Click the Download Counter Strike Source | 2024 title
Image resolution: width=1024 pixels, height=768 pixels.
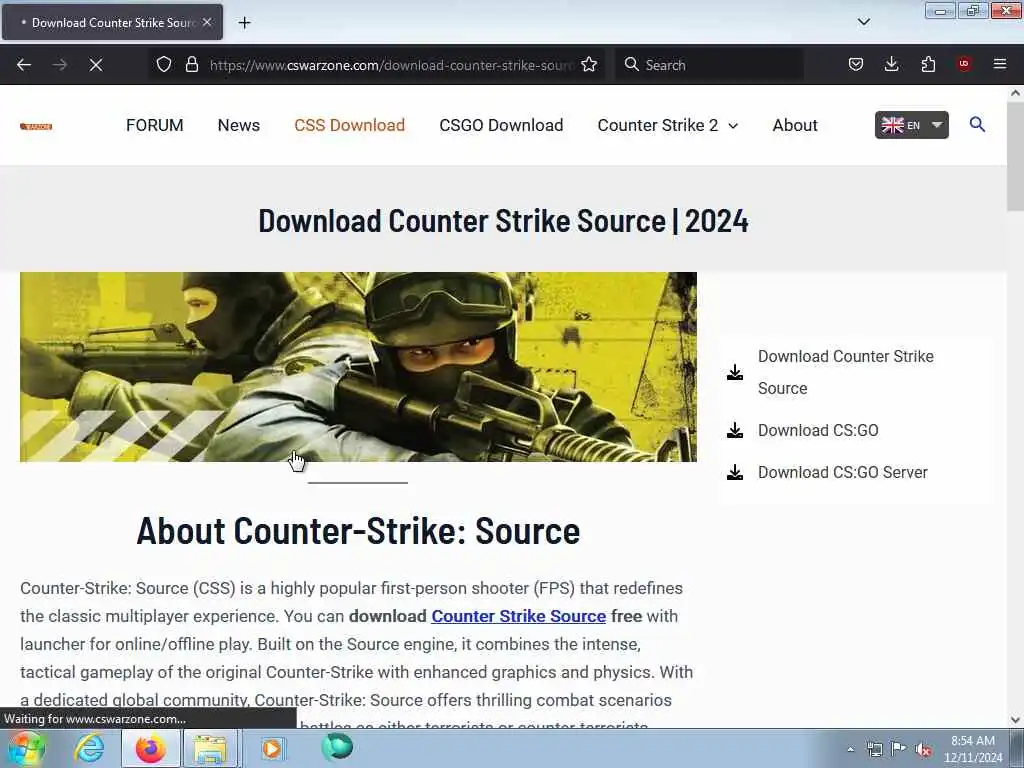(x=503, y=220)
